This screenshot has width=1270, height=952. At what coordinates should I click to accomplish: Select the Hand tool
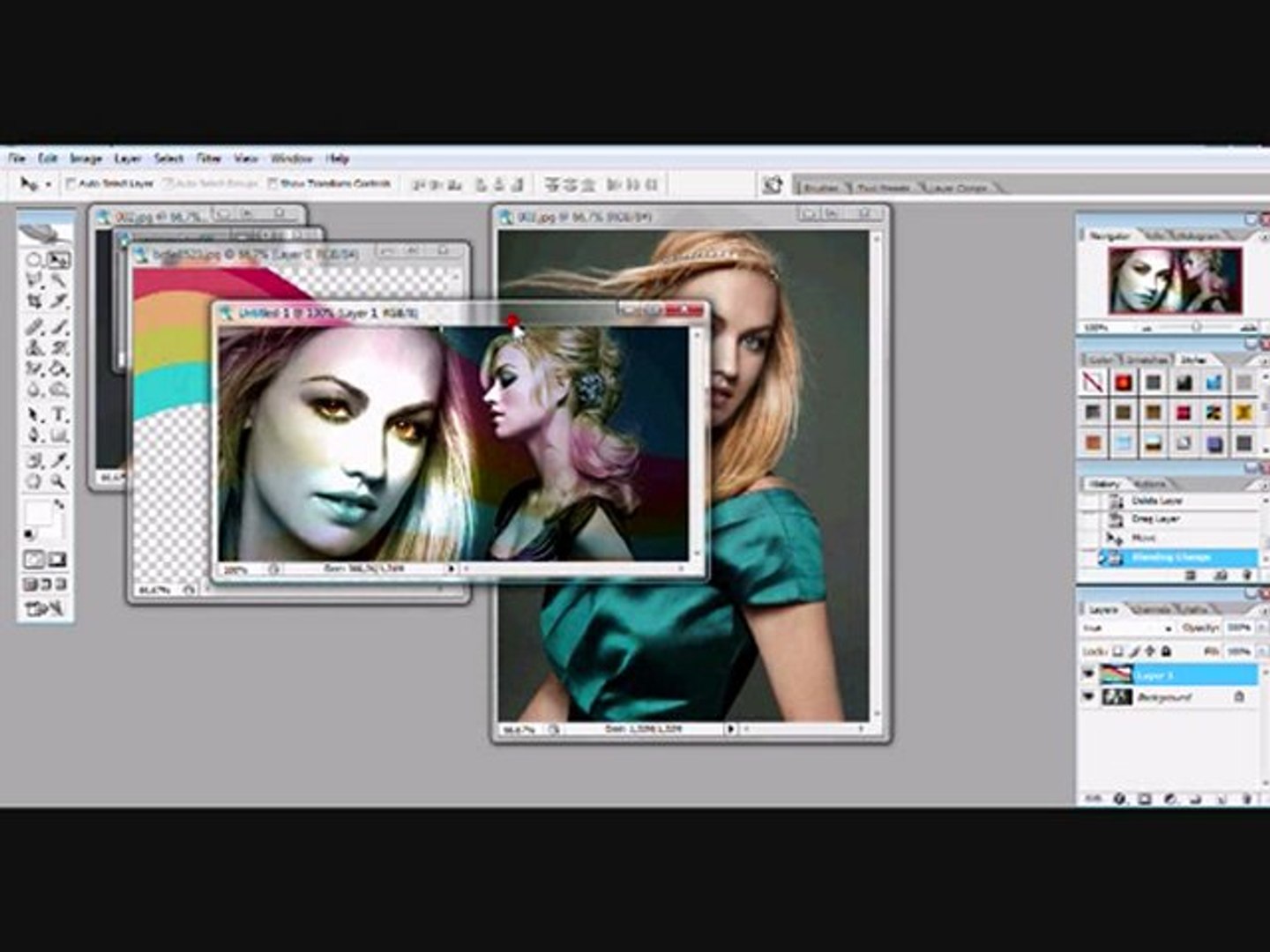[x=34, y=482]
